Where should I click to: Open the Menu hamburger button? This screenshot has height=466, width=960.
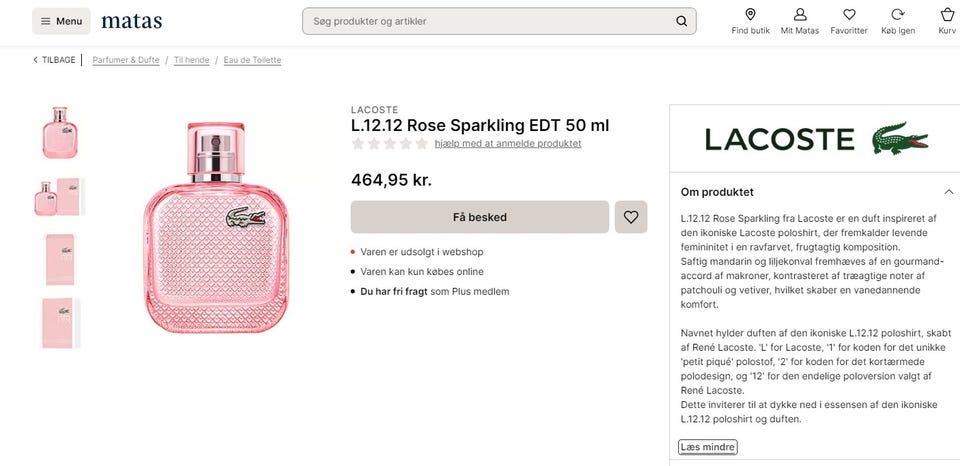61,21
